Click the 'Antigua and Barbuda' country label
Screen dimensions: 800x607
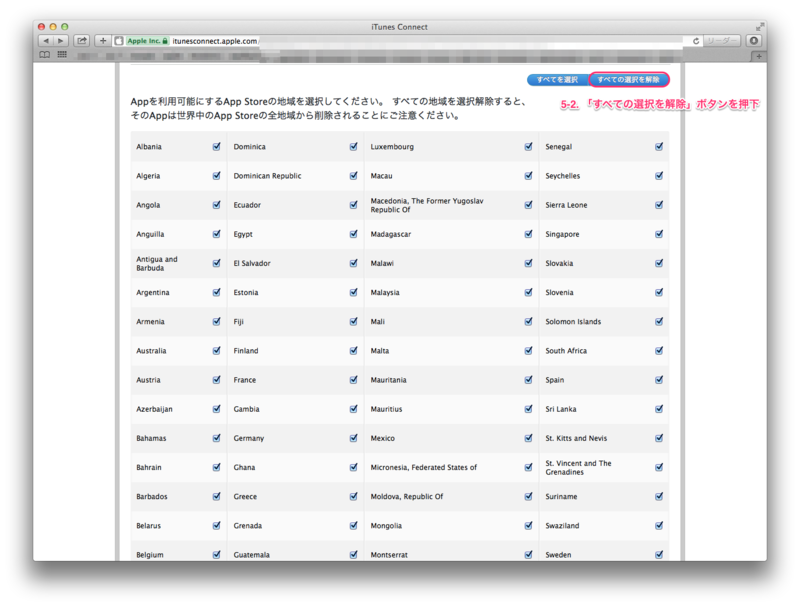tap(157, 263)
